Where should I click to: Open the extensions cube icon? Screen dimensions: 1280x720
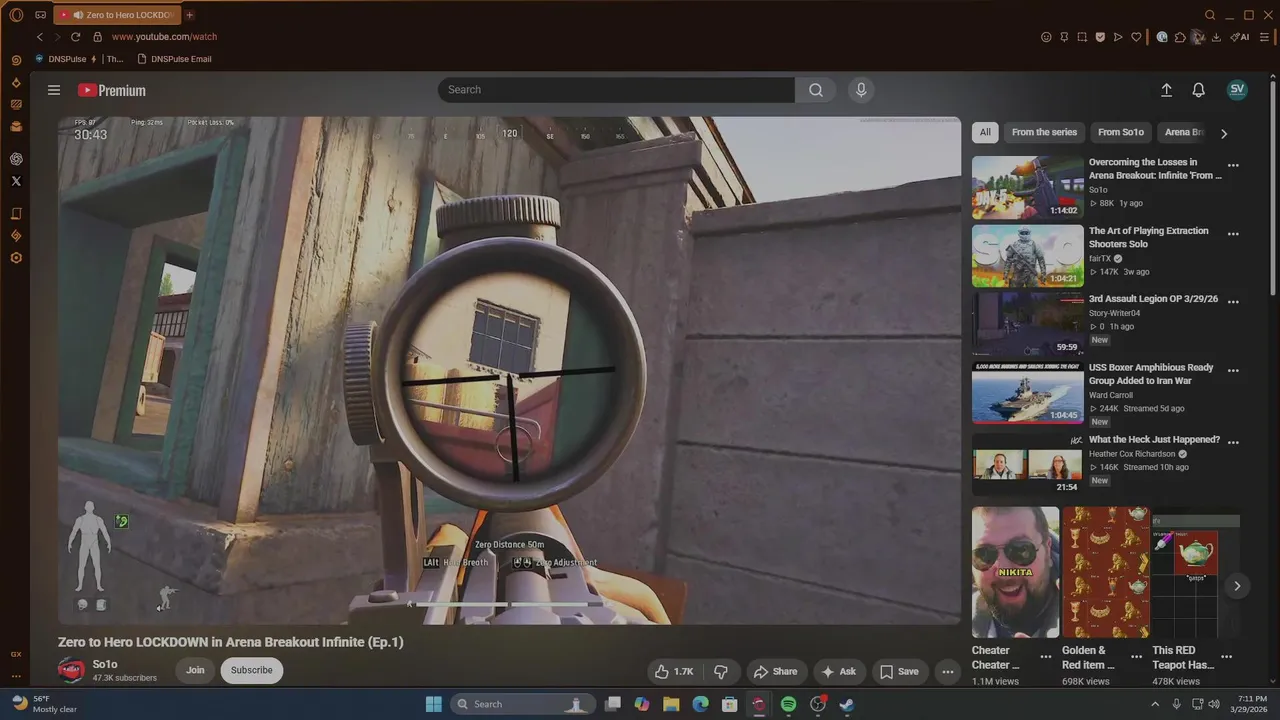tap(1180, 37)
